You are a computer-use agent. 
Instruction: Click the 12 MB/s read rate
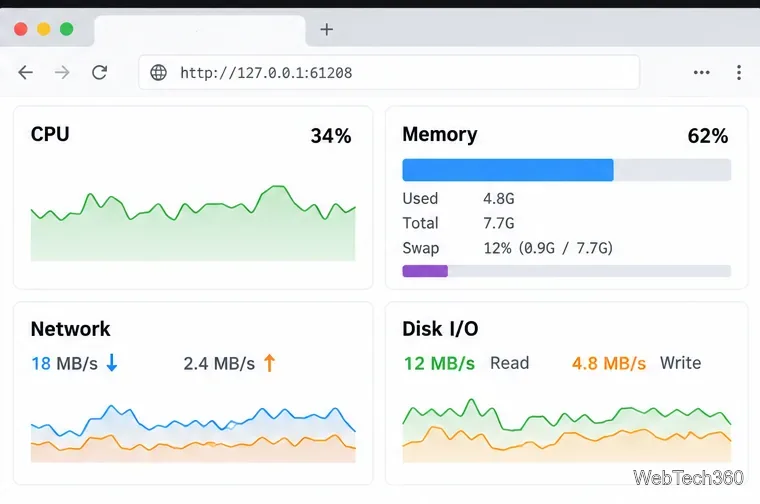click(440, 363)
